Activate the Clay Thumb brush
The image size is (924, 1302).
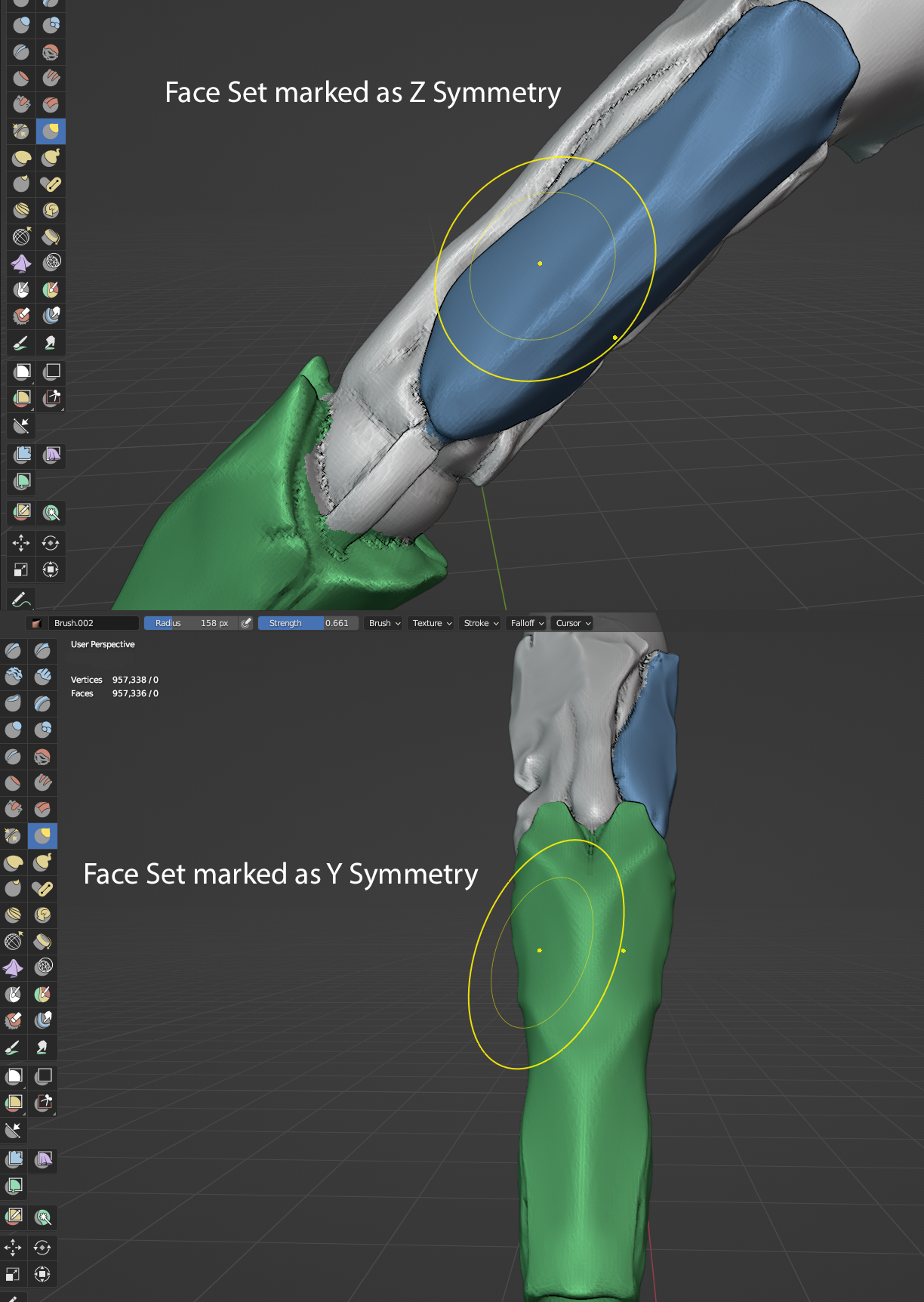pyautogui.click(x=13, y=703)
